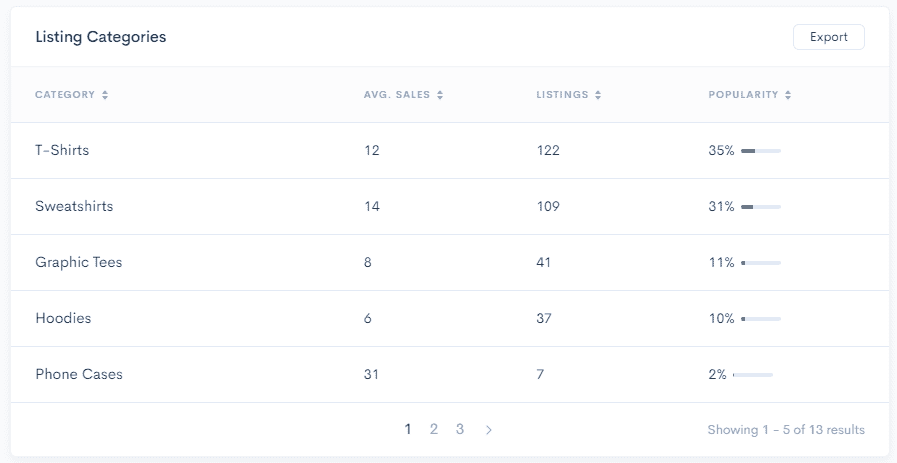The width and height of the screenshot is (897, 463).
Task: Select current page 1 indicator
Action: [x=408, y=429]
